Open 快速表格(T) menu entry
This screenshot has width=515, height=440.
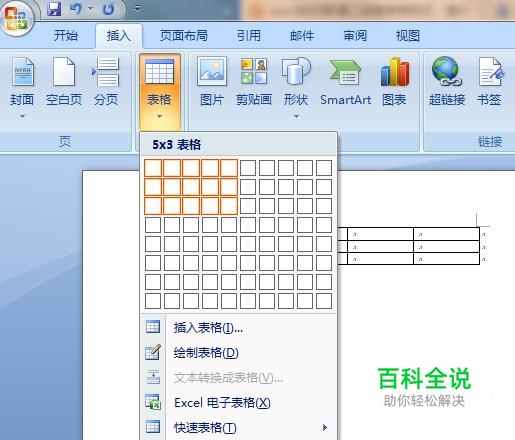[239, 427]
